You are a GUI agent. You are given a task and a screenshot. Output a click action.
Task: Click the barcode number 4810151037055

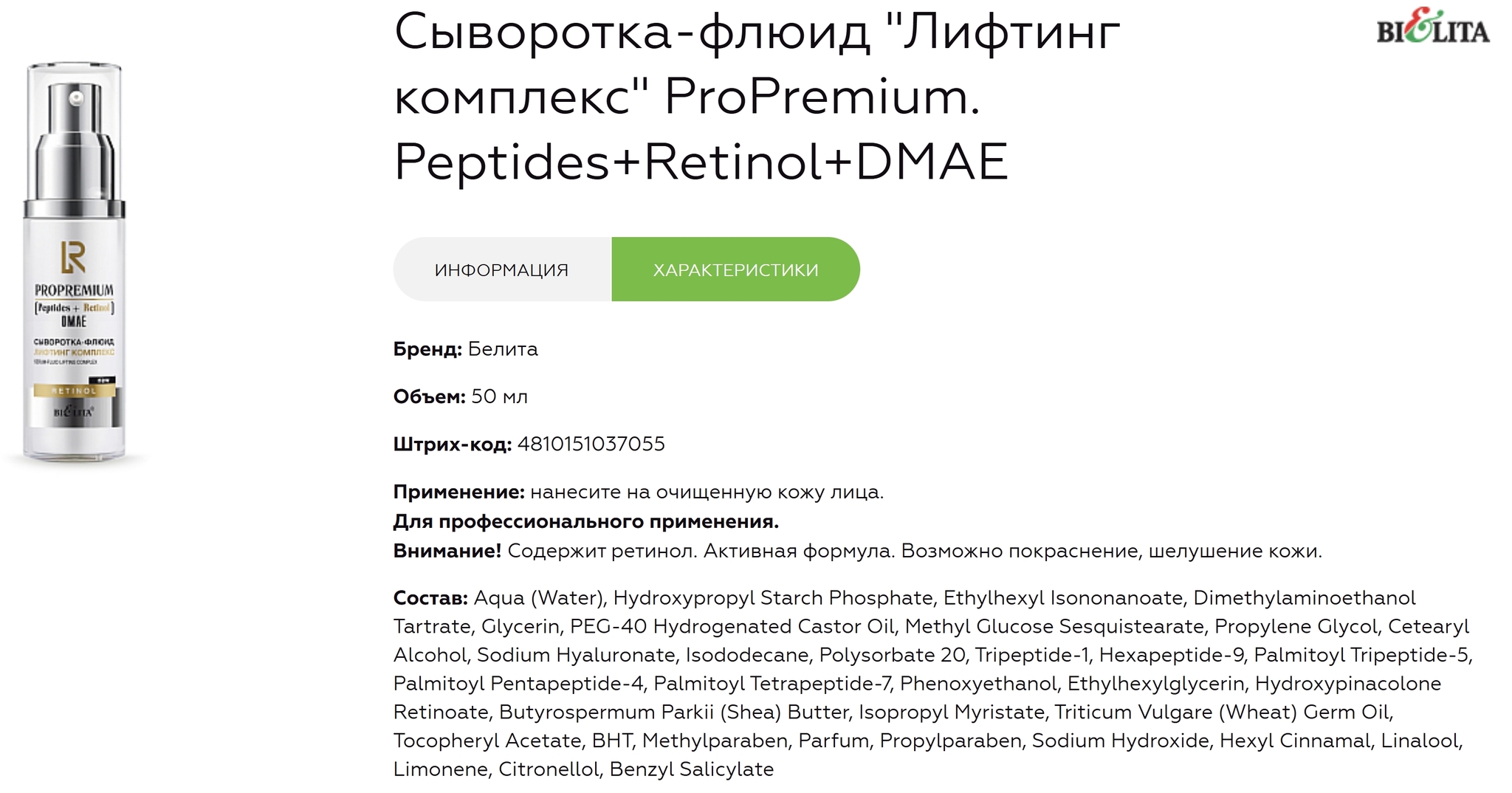(591, 444)
